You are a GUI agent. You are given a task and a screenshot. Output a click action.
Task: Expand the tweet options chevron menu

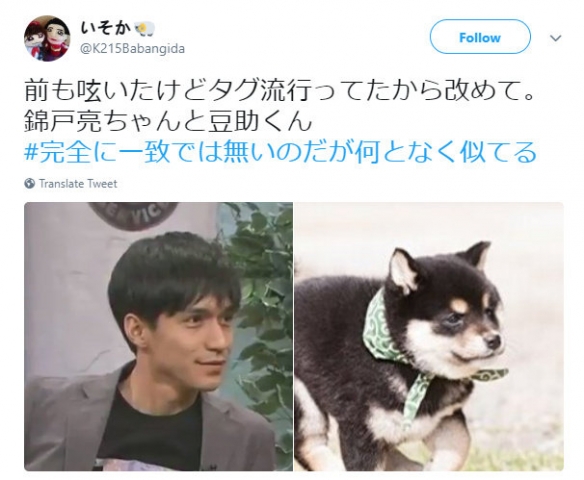click(556, 38)
